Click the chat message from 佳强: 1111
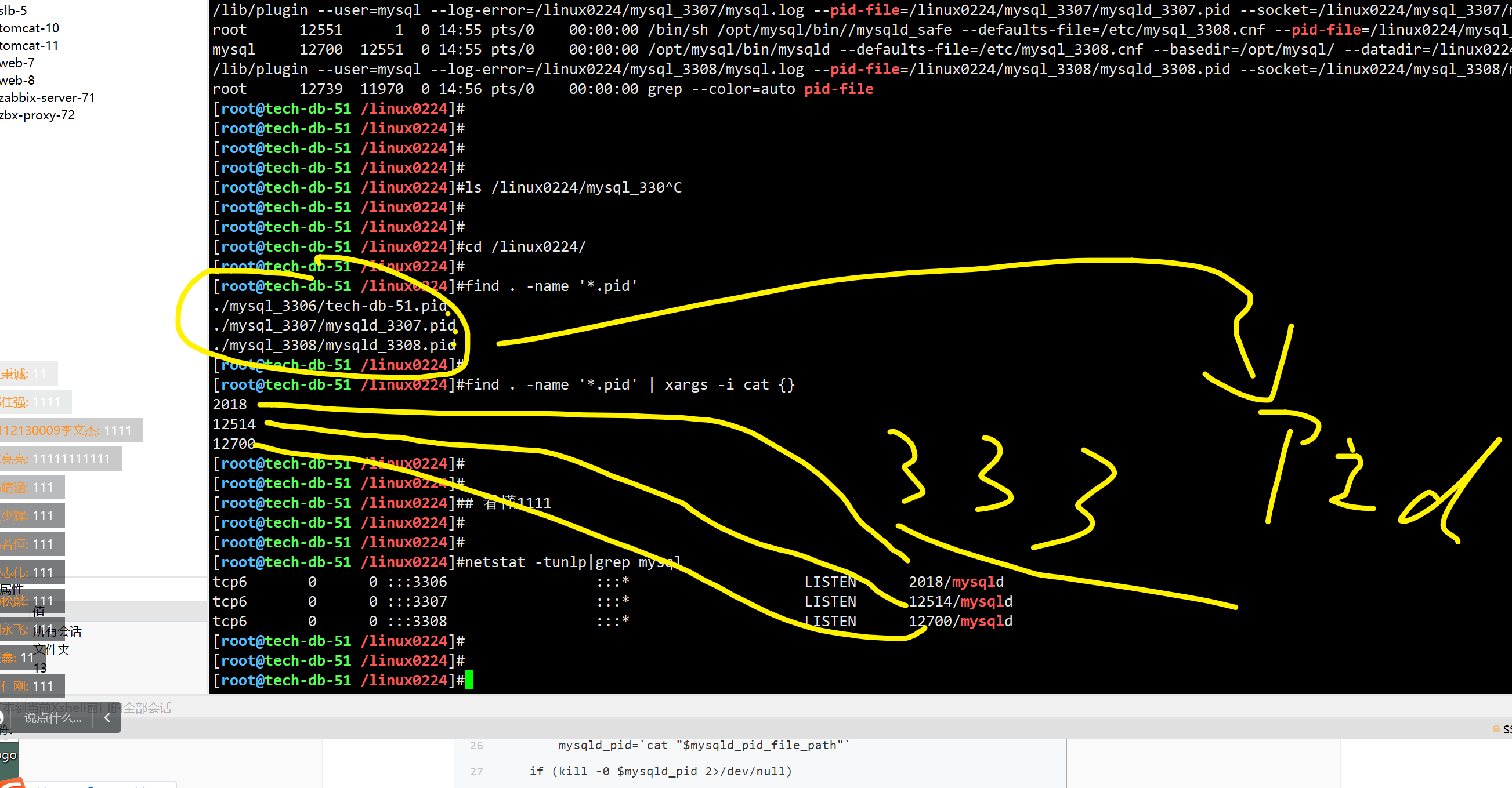The image size is (1512, 788). pos(35,402)
